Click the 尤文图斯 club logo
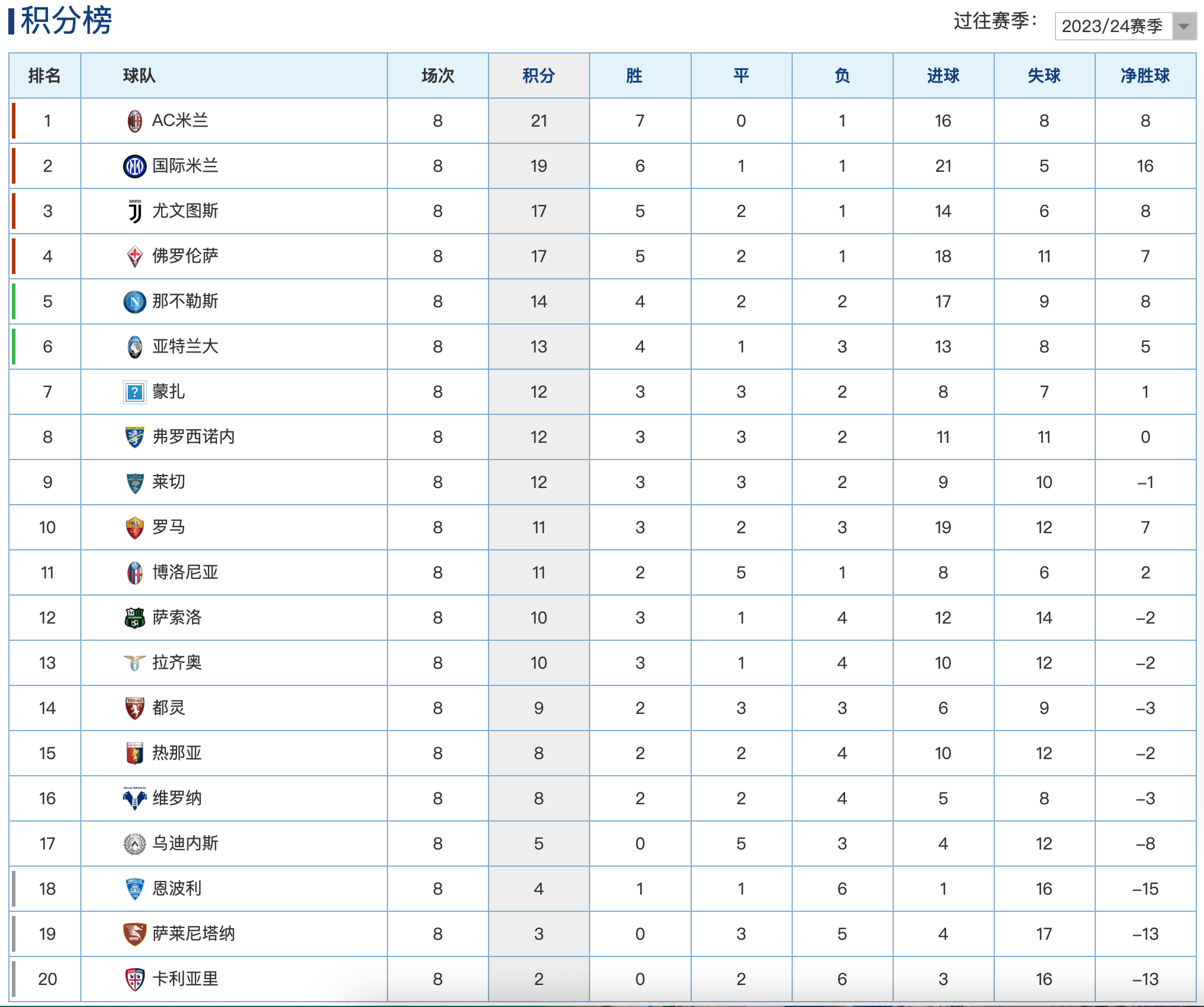This screenshot has width=1204, height=1007. point(135,211)
